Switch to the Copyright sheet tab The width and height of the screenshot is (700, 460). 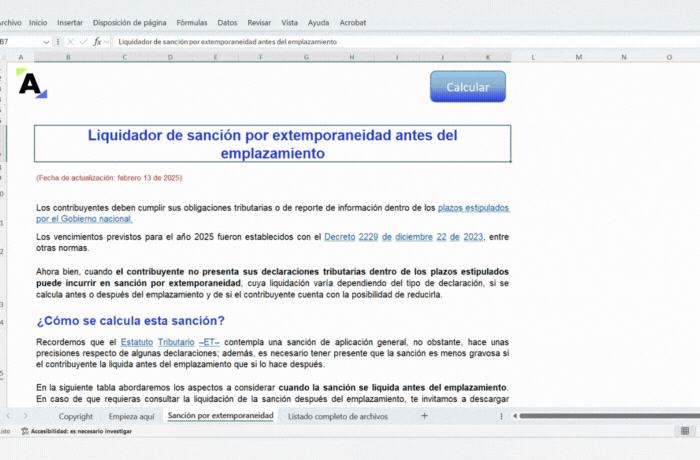[76, 416]
